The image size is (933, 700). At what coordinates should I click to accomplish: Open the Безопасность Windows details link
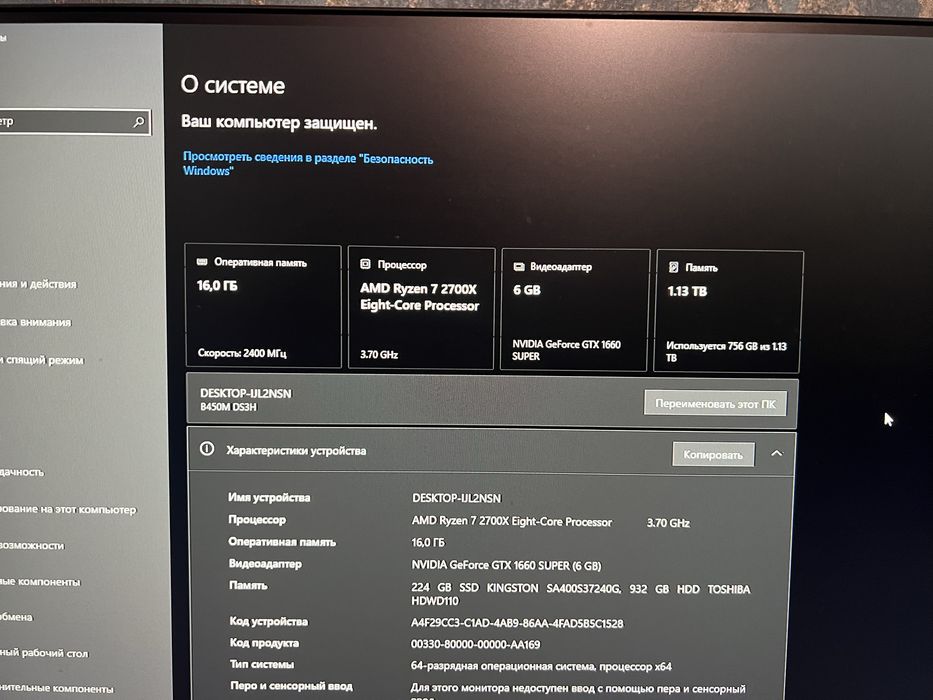click(x=308, y=164)
